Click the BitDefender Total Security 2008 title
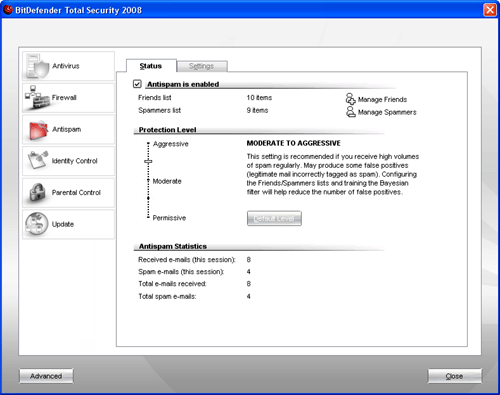Screen dimensions: 500x395 click(x=79, y=10)
